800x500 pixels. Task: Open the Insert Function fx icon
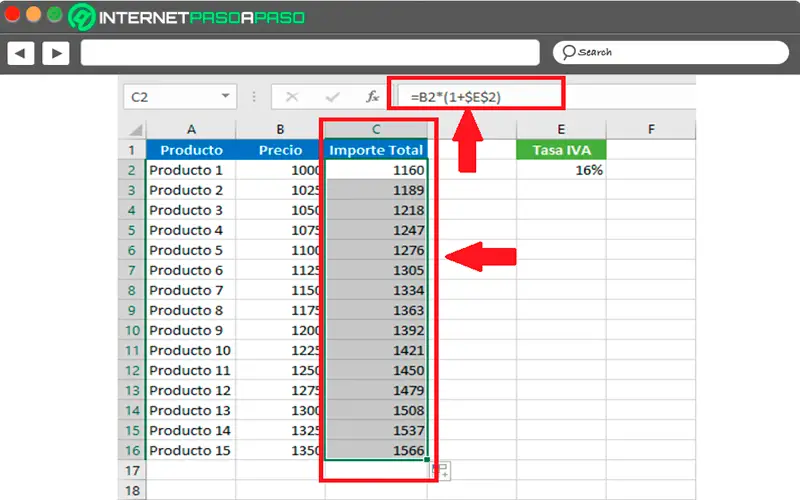point(372,96)
